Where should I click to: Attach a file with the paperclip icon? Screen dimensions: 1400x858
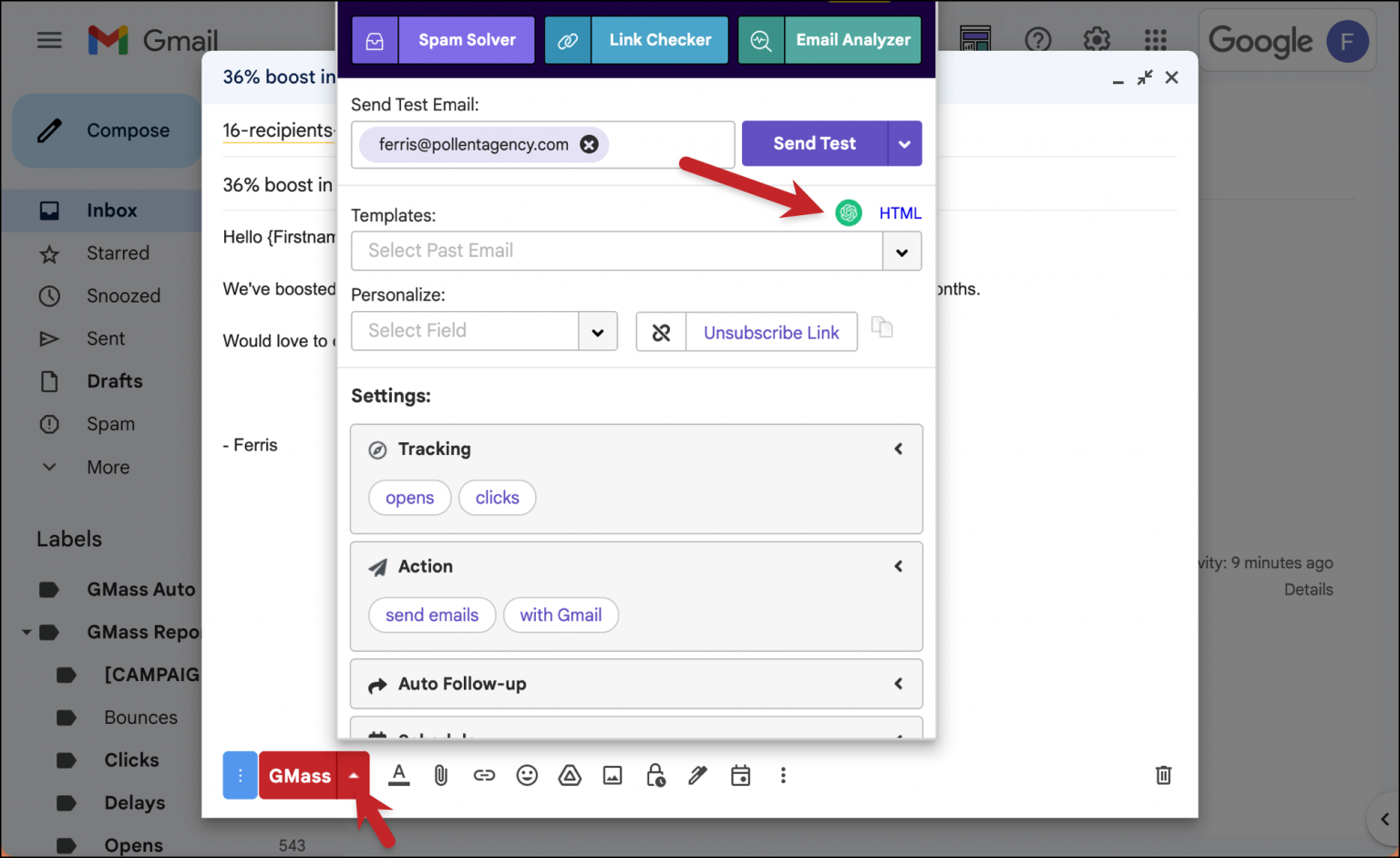[441, 775]
